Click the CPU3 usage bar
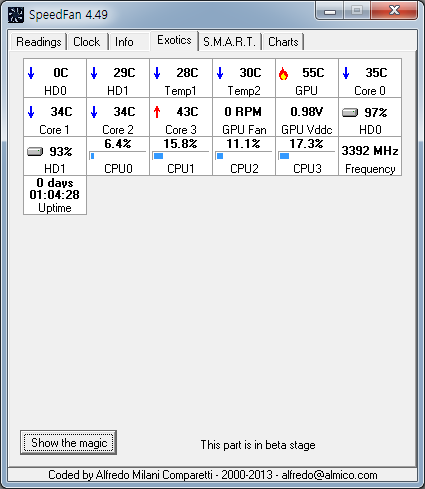This screenshot has height=489, width=425. (x=307, y=156)
